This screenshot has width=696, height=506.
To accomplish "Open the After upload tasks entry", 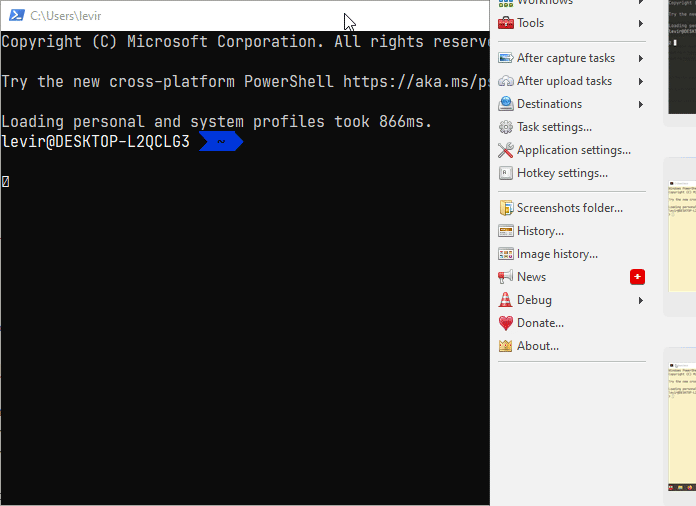I will click(572, 81).
